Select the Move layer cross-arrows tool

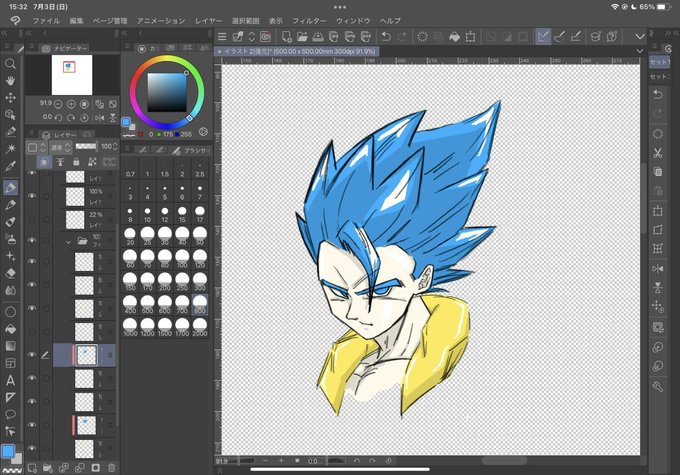tap(10, 98)
